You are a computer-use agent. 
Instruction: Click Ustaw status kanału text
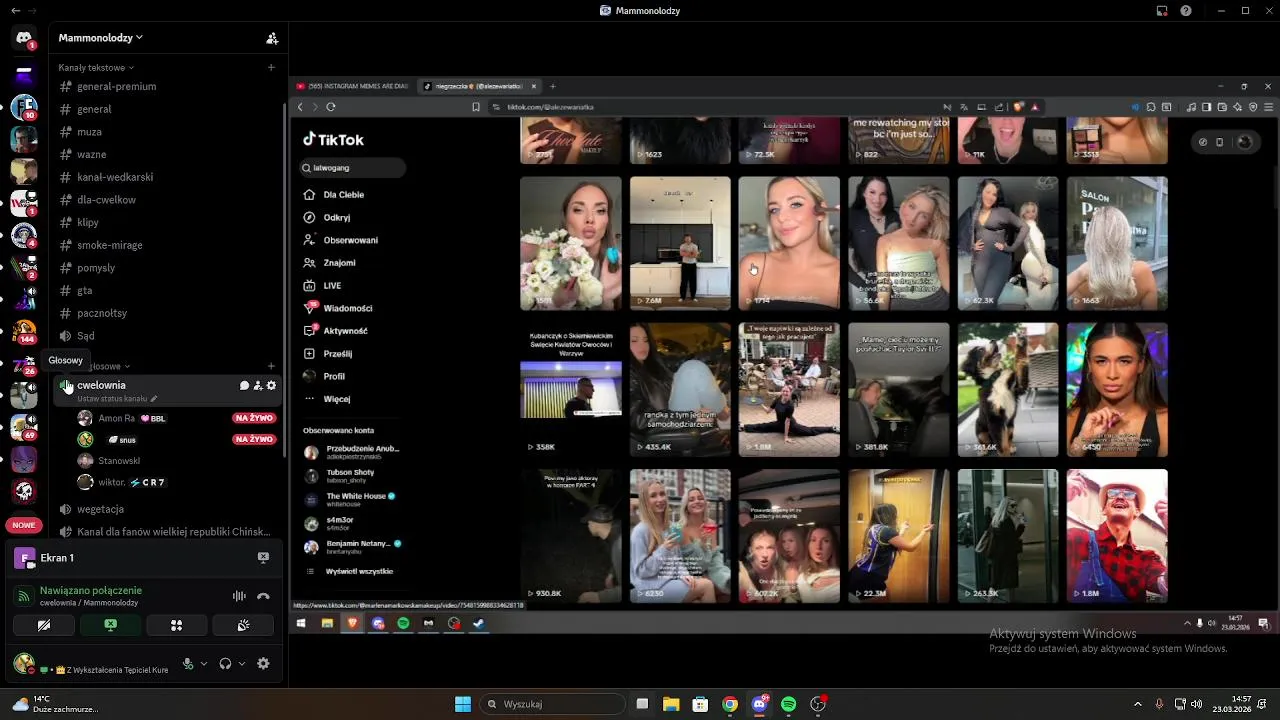coord(112,399)
